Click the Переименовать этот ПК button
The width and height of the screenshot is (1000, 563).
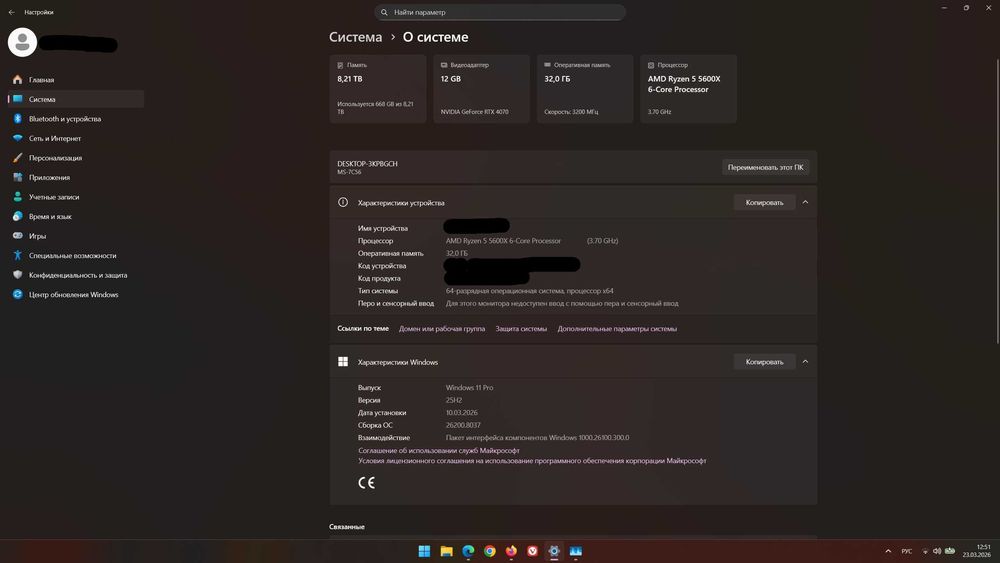(x=765, y=167)
